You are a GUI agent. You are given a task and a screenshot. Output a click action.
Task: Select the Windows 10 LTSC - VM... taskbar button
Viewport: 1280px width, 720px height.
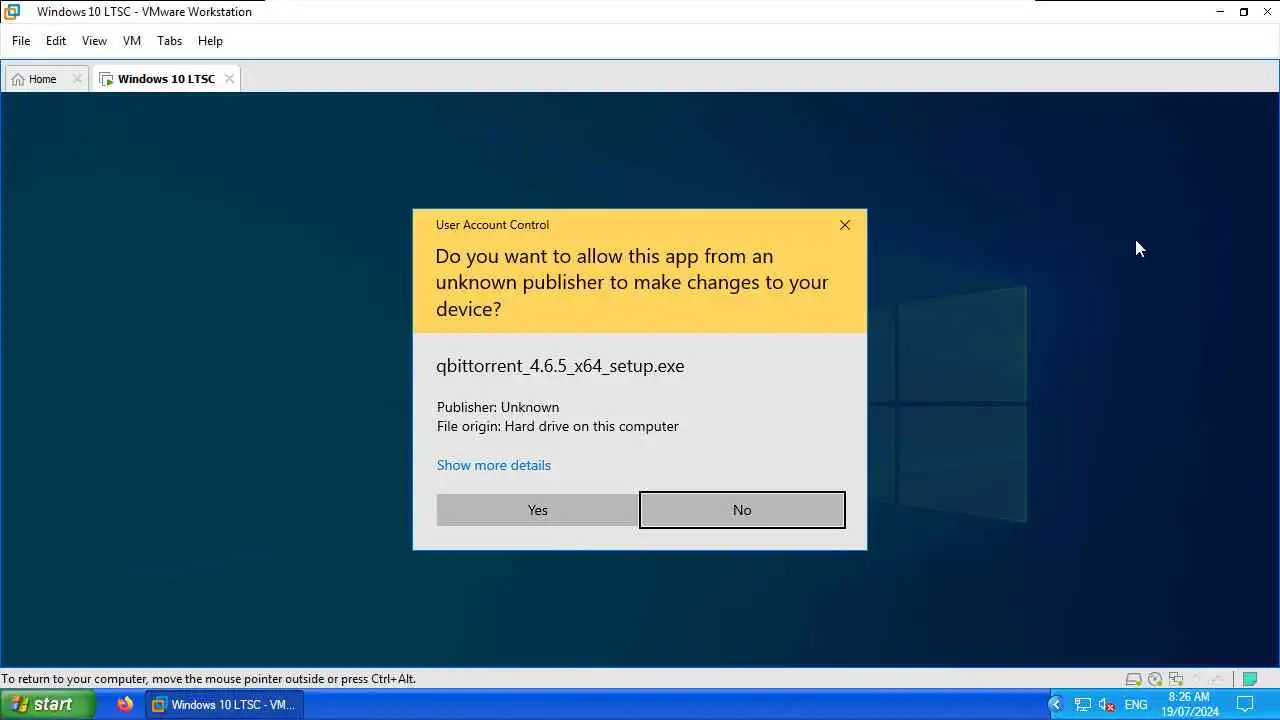(x=224, y=704)
